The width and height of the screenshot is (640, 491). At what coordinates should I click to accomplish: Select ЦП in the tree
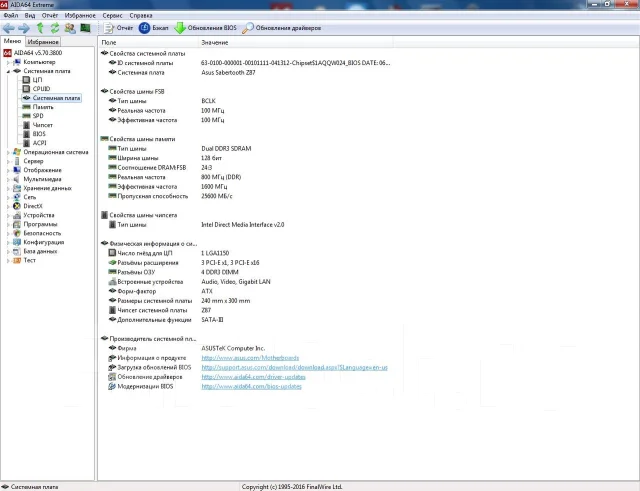coord(37,80)
